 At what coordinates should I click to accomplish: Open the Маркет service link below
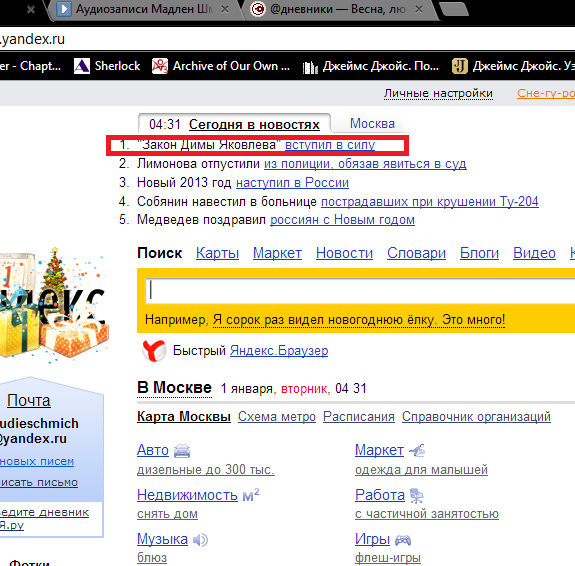tap(379, 450)
